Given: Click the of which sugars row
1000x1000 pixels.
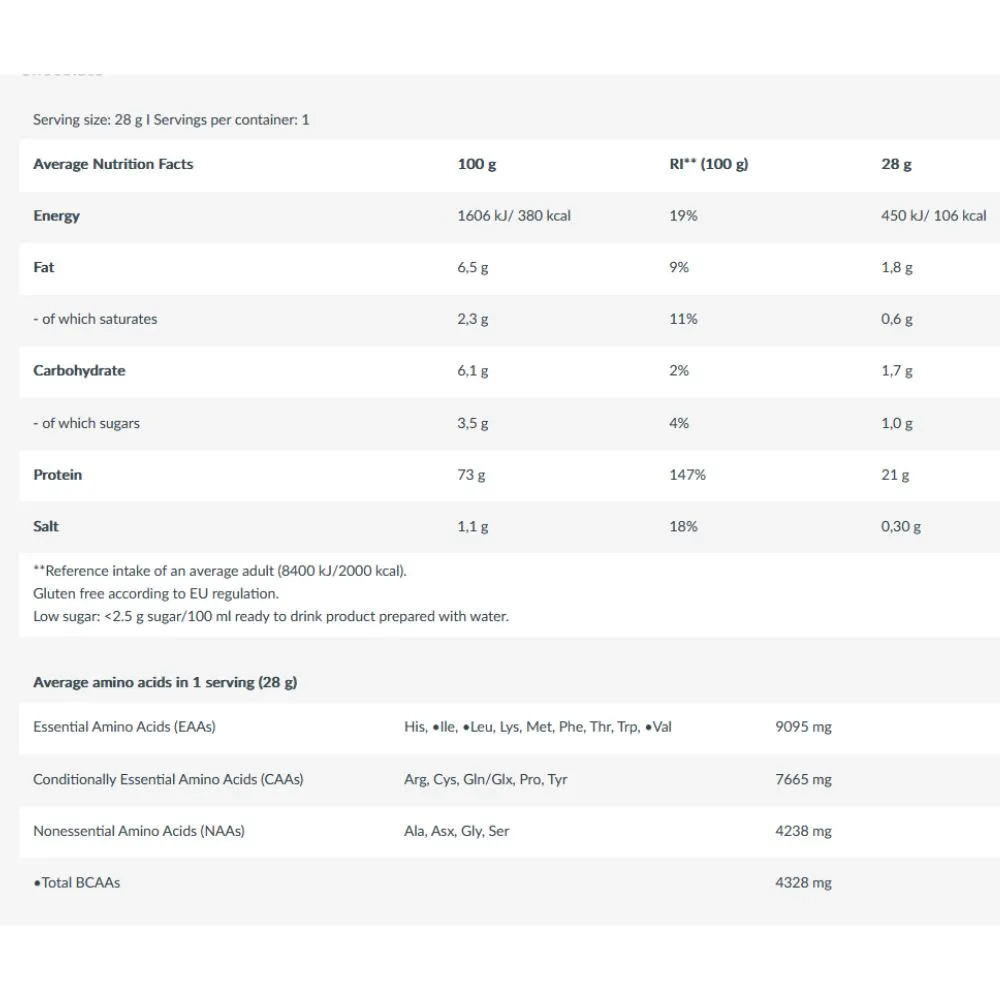Looking at the screenshot, I should pos(510,423).
